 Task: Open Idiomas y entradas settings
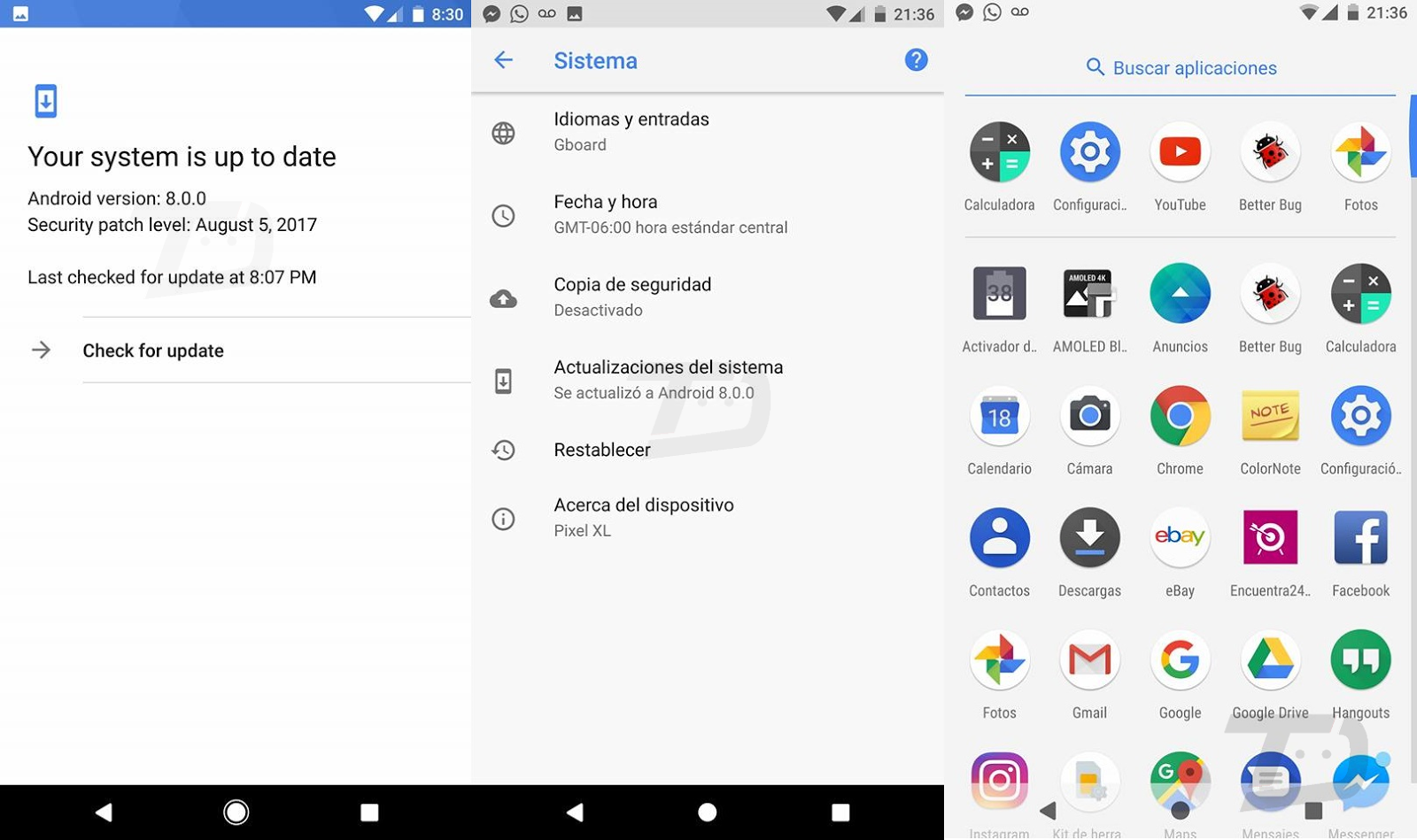click(708, 132)
